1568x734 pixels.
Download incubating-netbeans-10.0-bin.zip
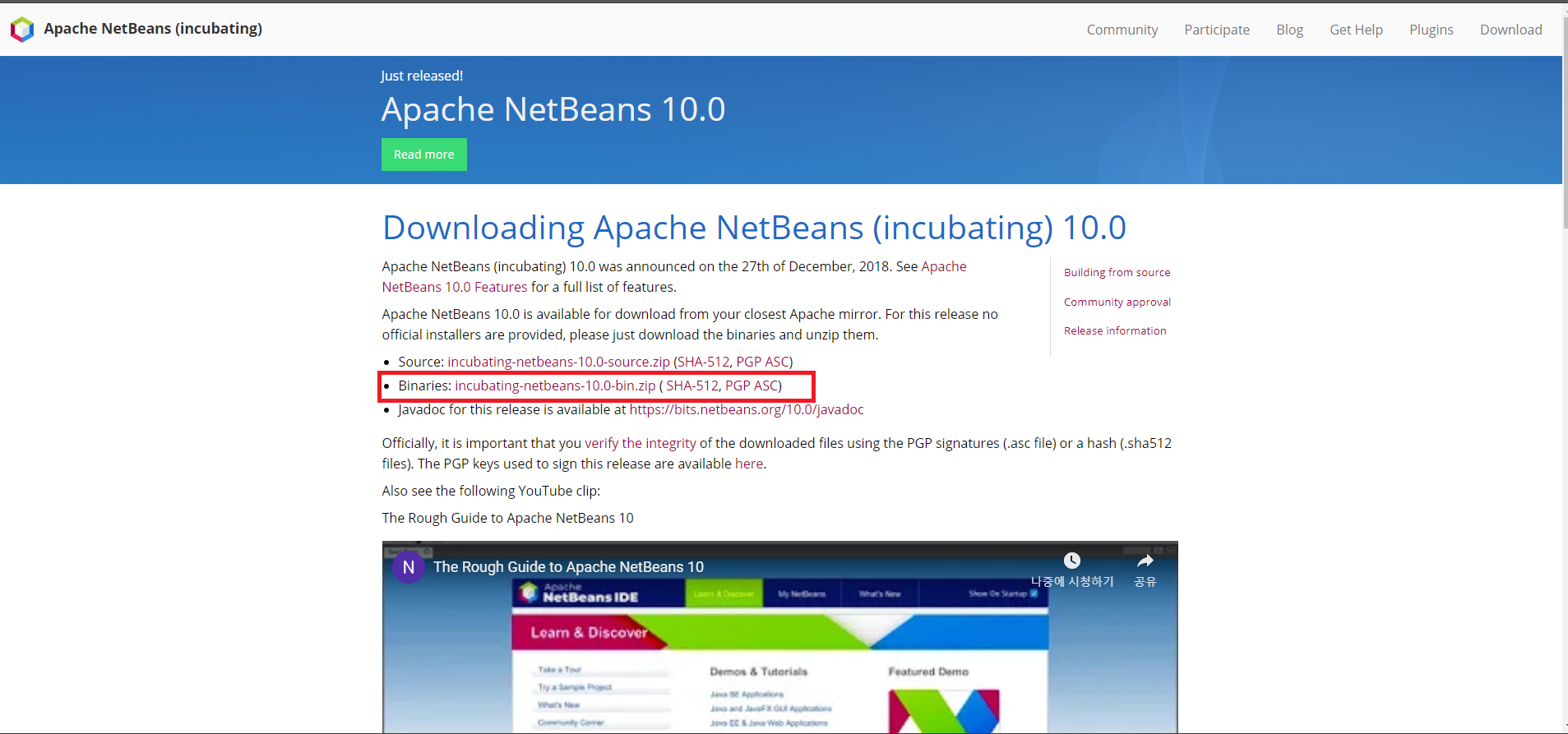[555, 385]
